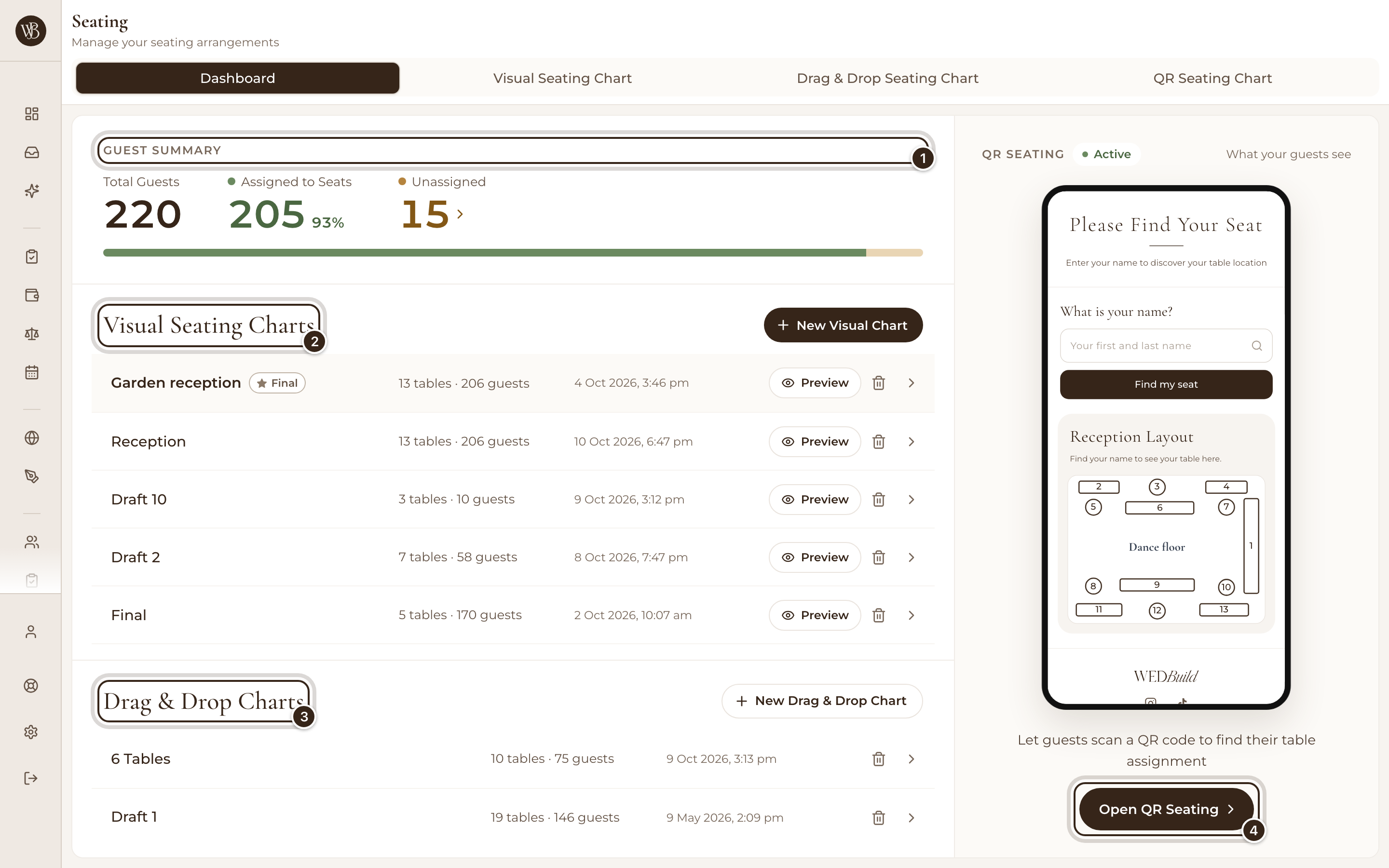Create a New Visual Chart
This screenshot has width=1389, height=868.
(x=843, y=325)
